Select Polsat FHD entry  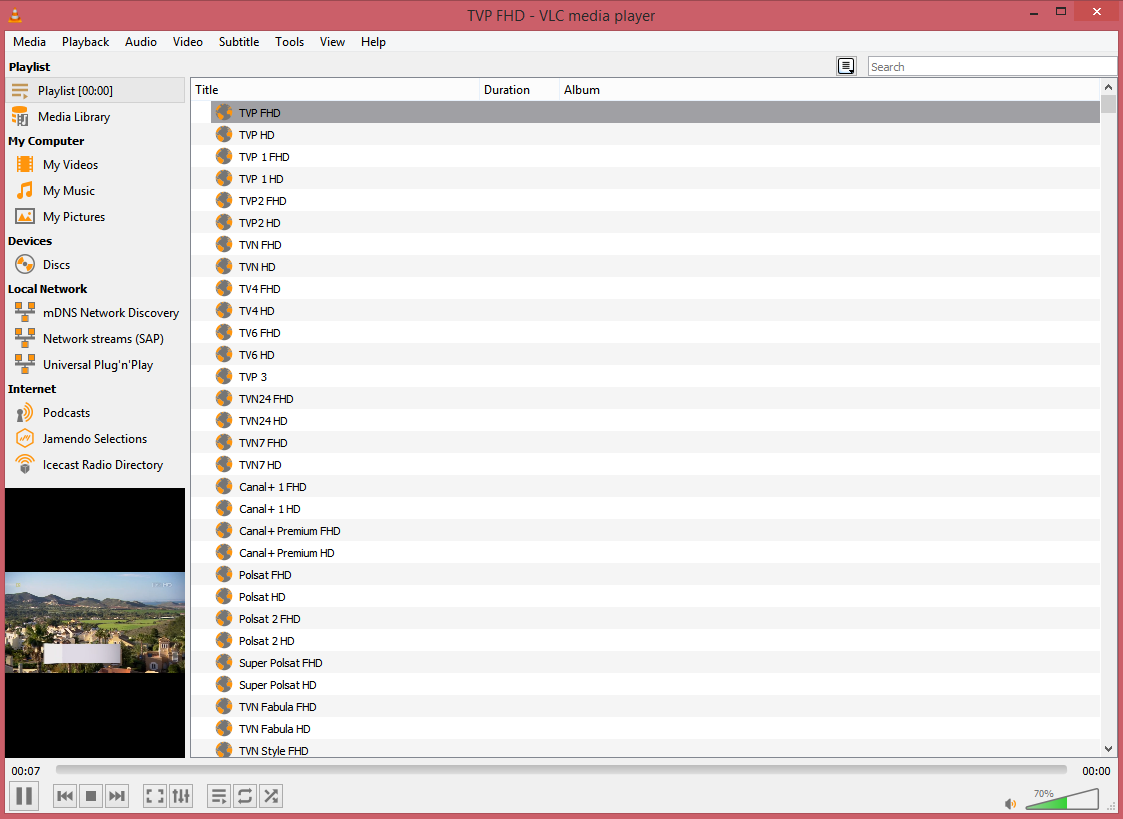pos(655,575)
